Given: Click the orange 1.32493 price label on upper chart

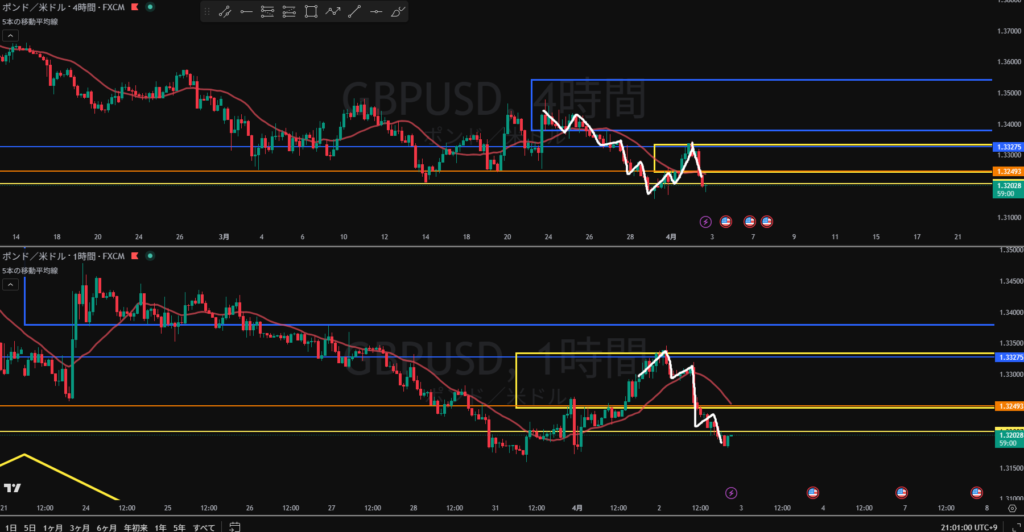Looking at the screenshot, I should [x=1008, y=171].
